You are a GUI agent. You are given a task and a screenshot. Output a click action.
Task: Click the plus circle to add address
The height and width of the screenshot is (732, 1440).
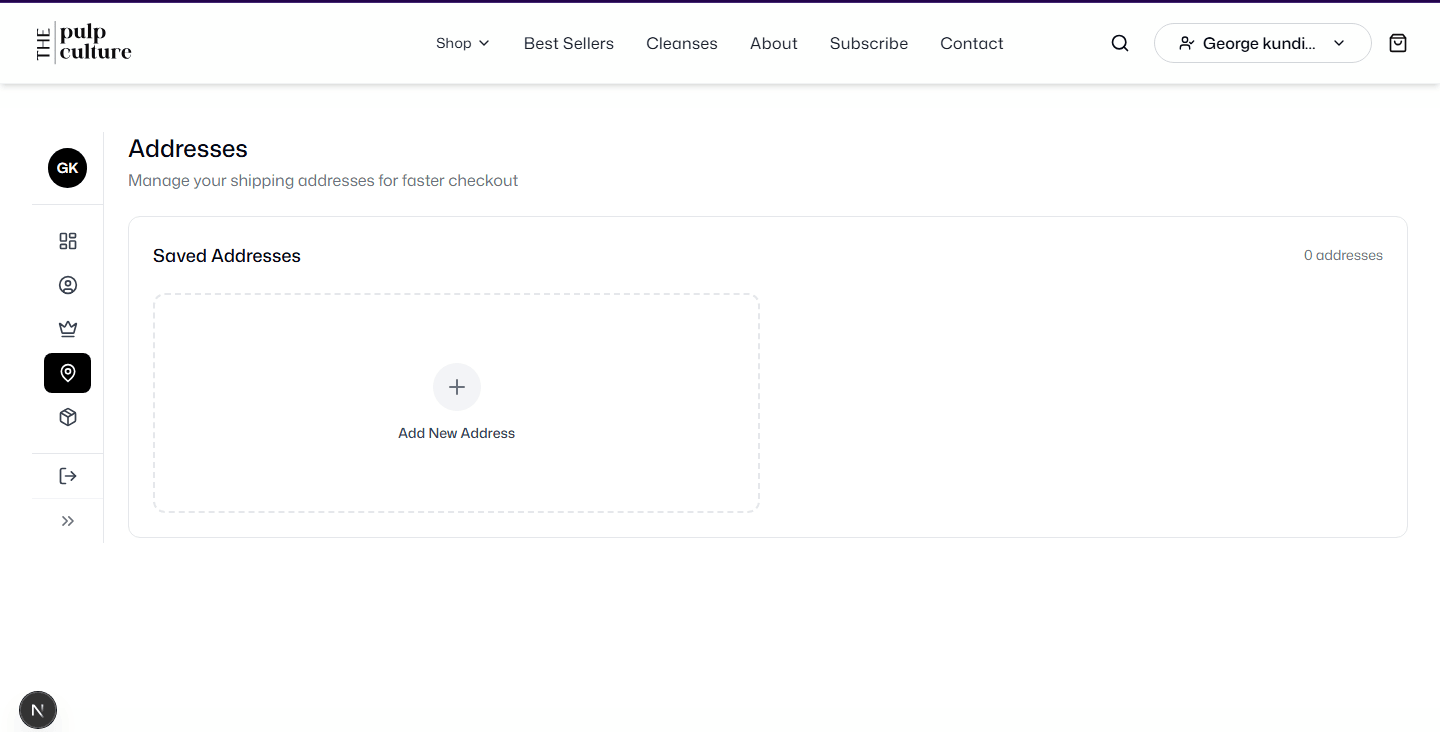coord(457,387)
